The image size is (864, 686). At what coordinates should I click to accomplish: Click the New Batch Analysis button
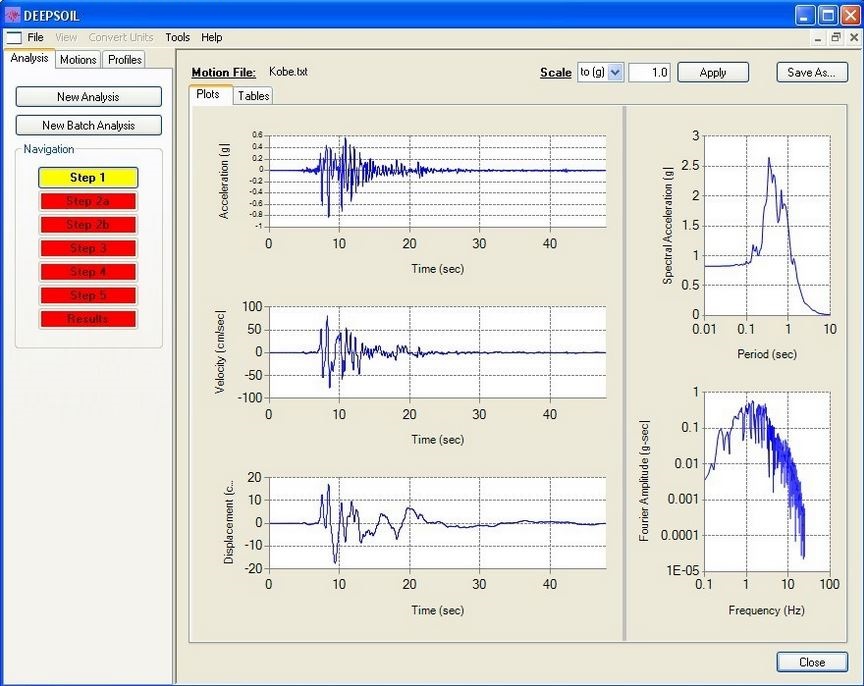coord(88,126)
